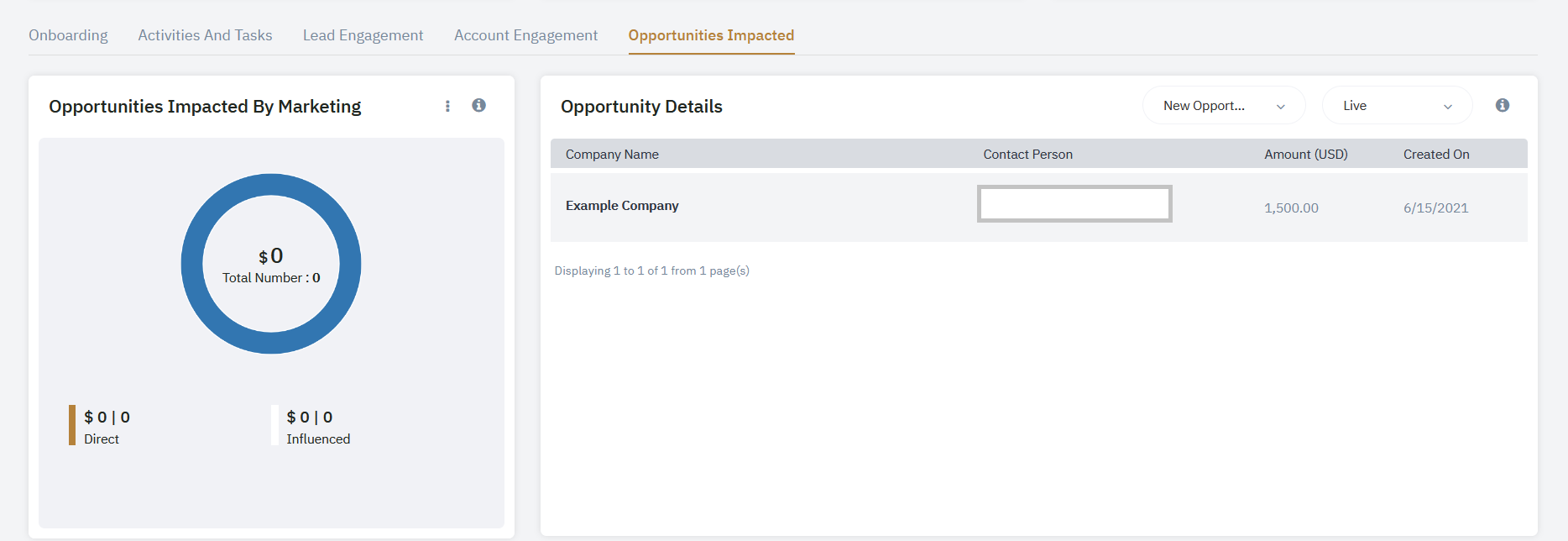Viewport: 1568px width, 541px height.
Task: Click the chevron arrow of Live dropdown
Action: pos(1447,107)
